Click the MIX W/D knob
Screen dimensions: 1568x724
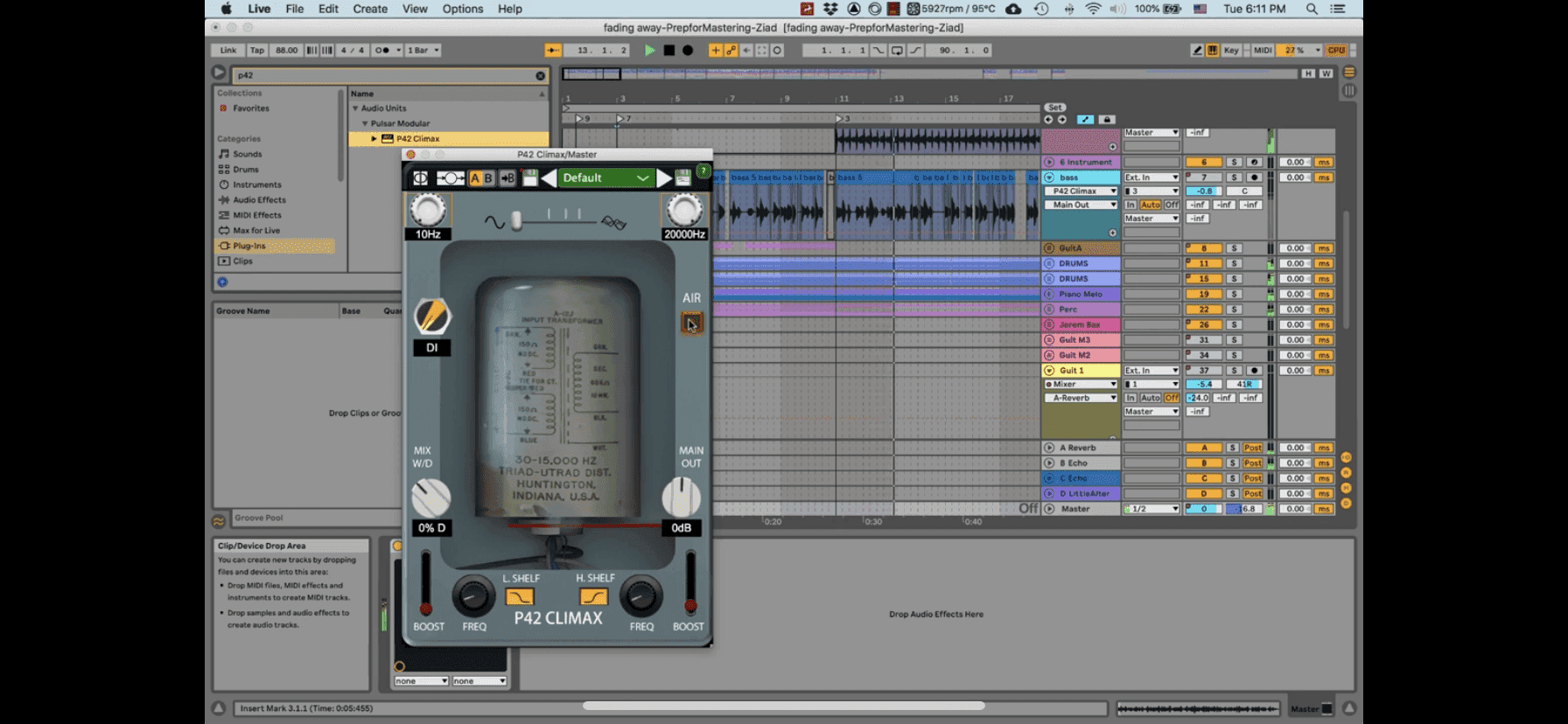click(x=430, y=498)
